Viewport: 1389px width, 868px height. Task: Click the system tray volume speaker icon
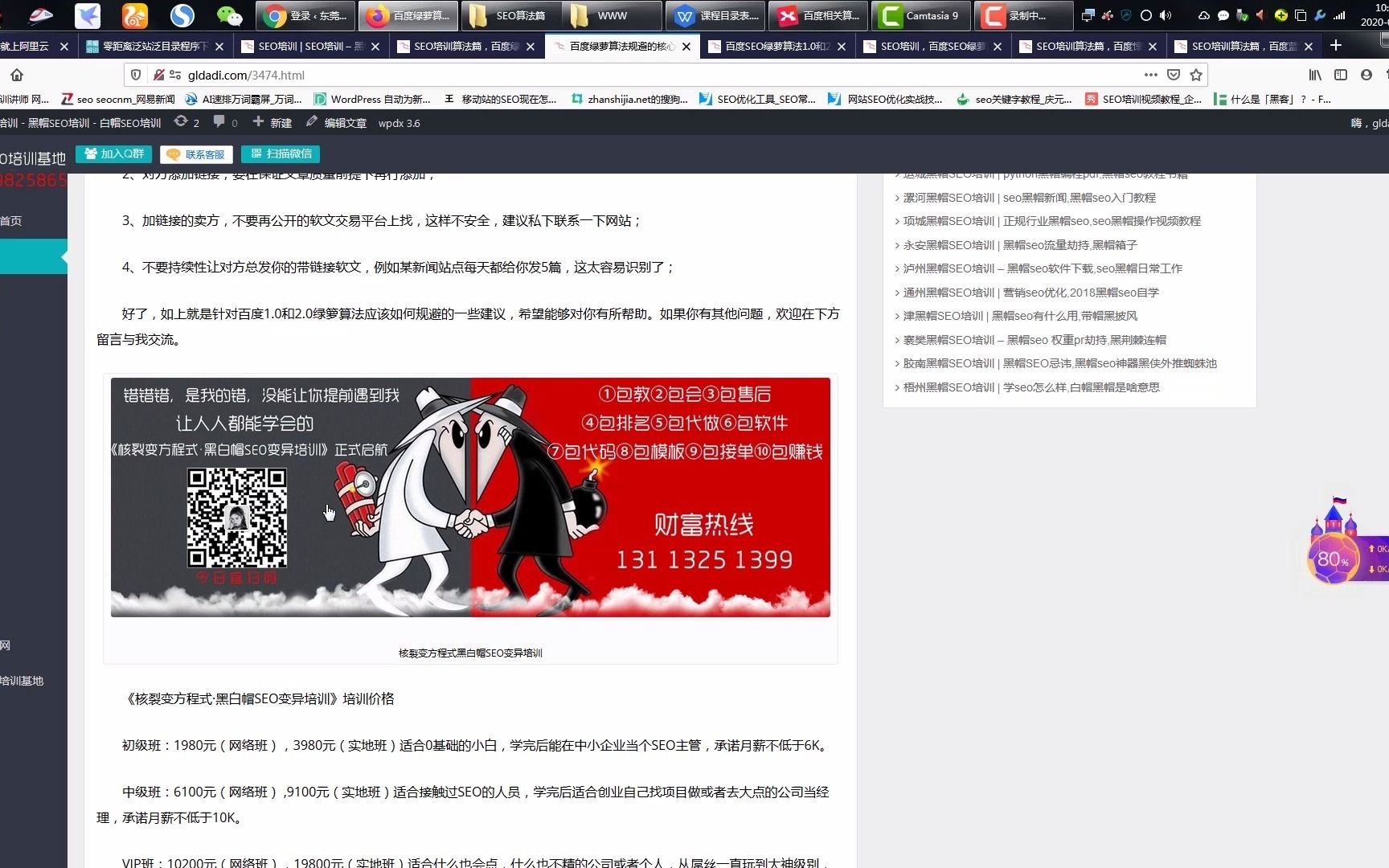click(1166, 15)
